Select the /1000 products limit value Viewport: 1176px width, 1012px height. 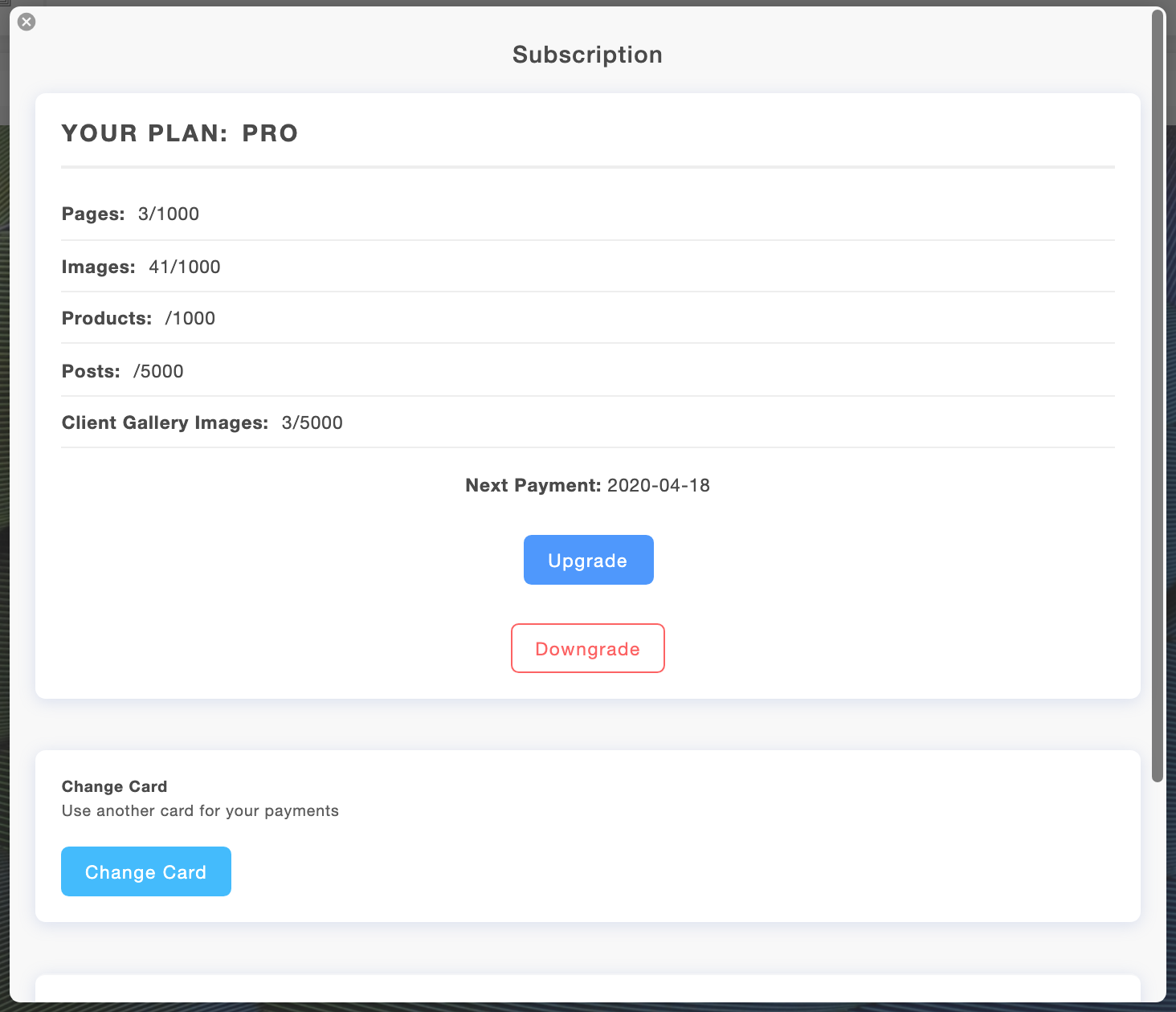tap(190, 318)
